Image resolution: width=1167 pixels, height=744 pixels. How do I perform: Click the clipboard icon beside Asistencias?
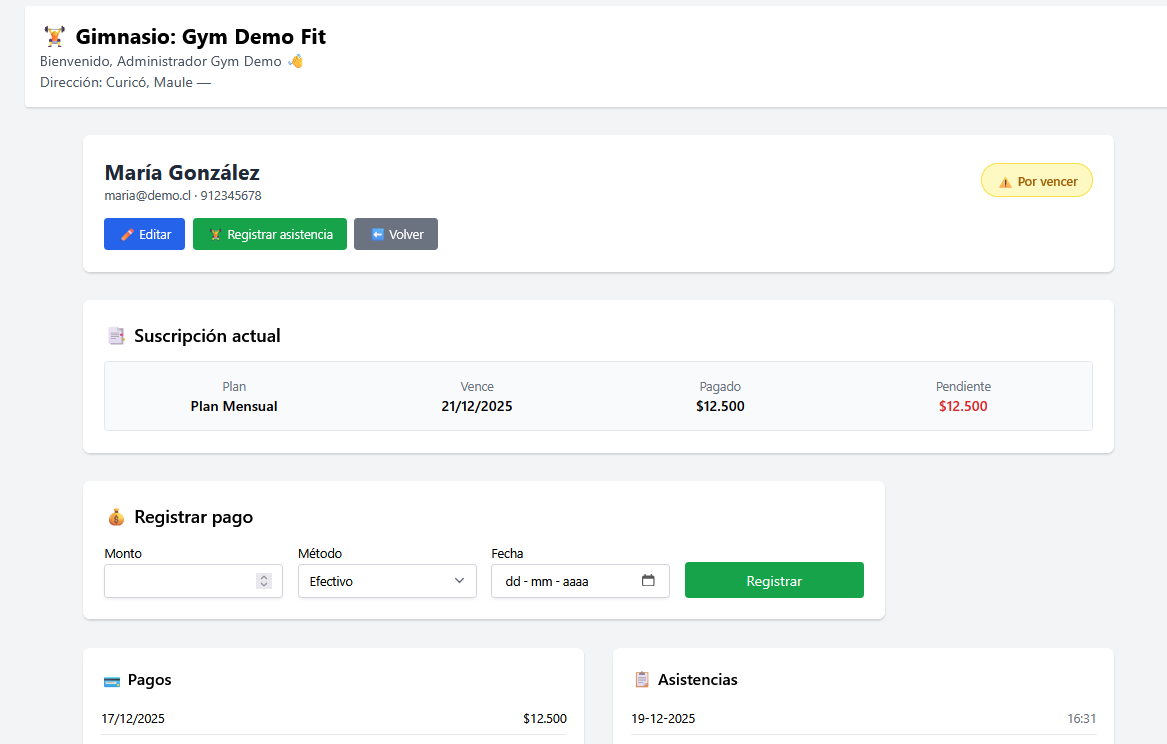[x=642, y=680]
